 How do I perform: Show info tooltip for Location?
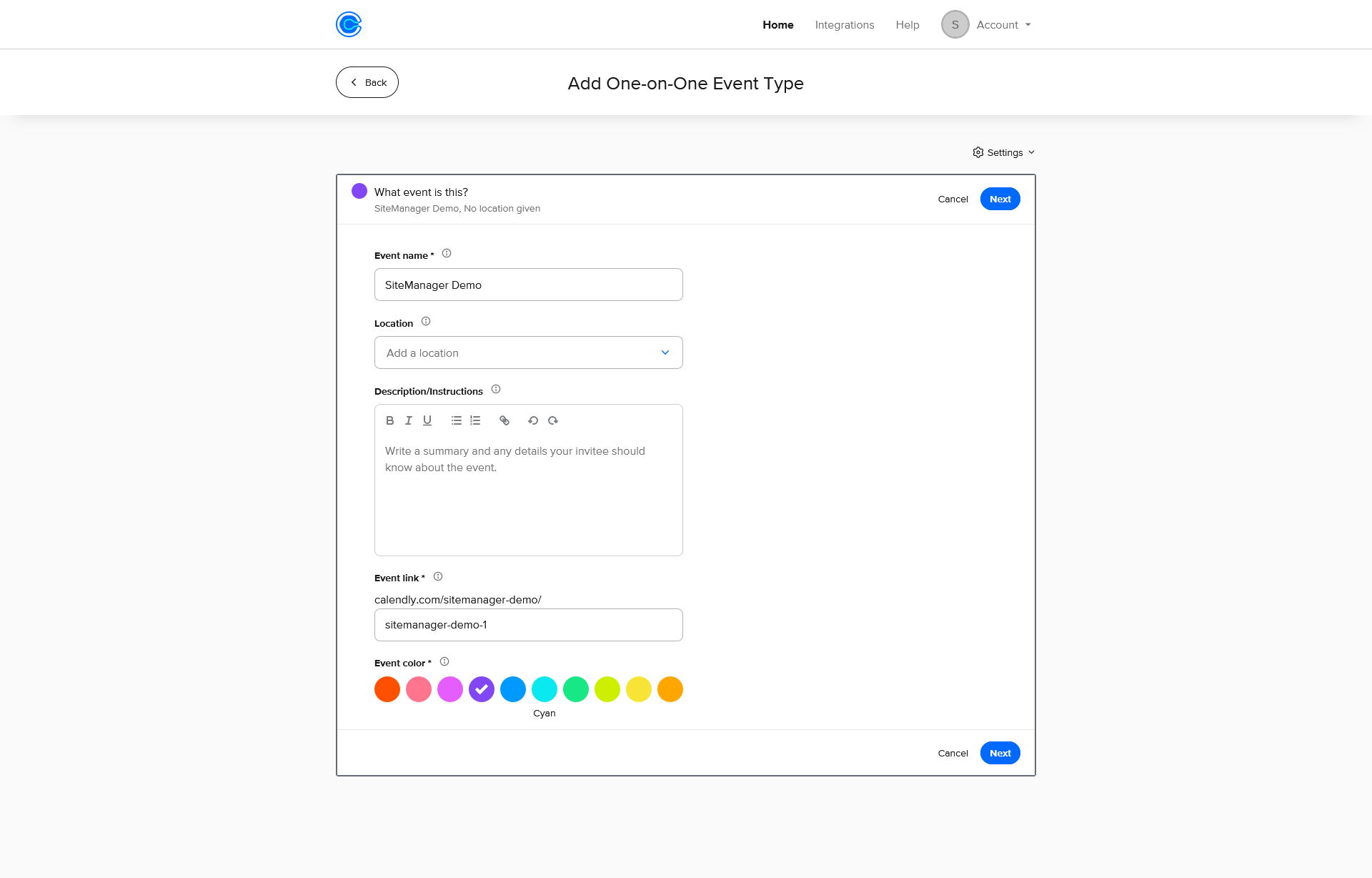426,321
